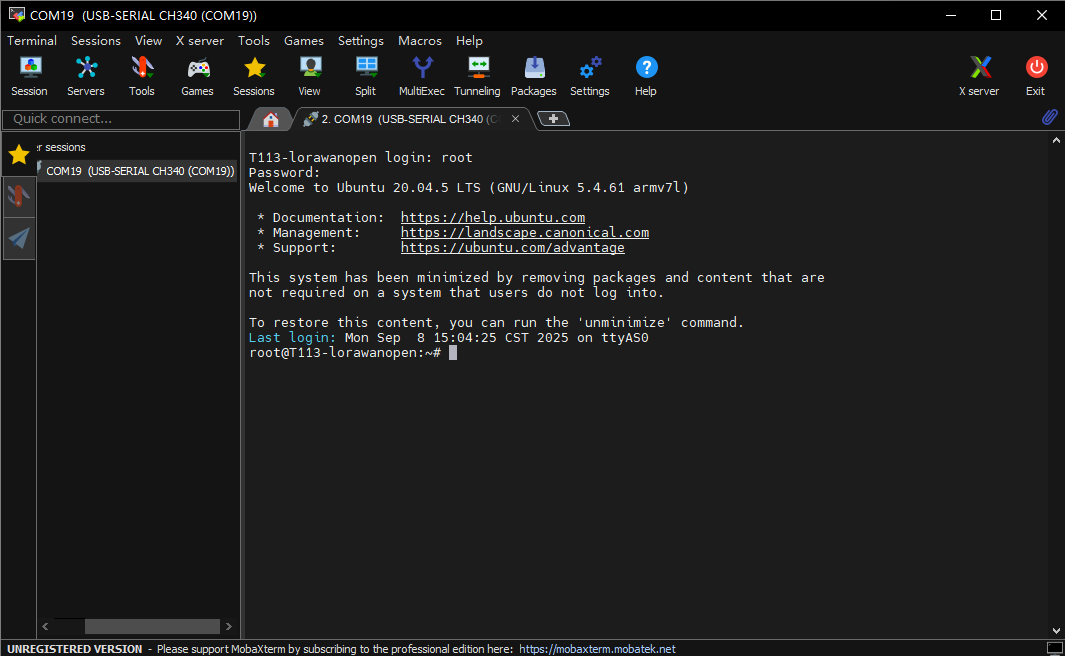Screen dimensions: 1065x656
Task: Open the Settings menu
Action: click(361, 41)
